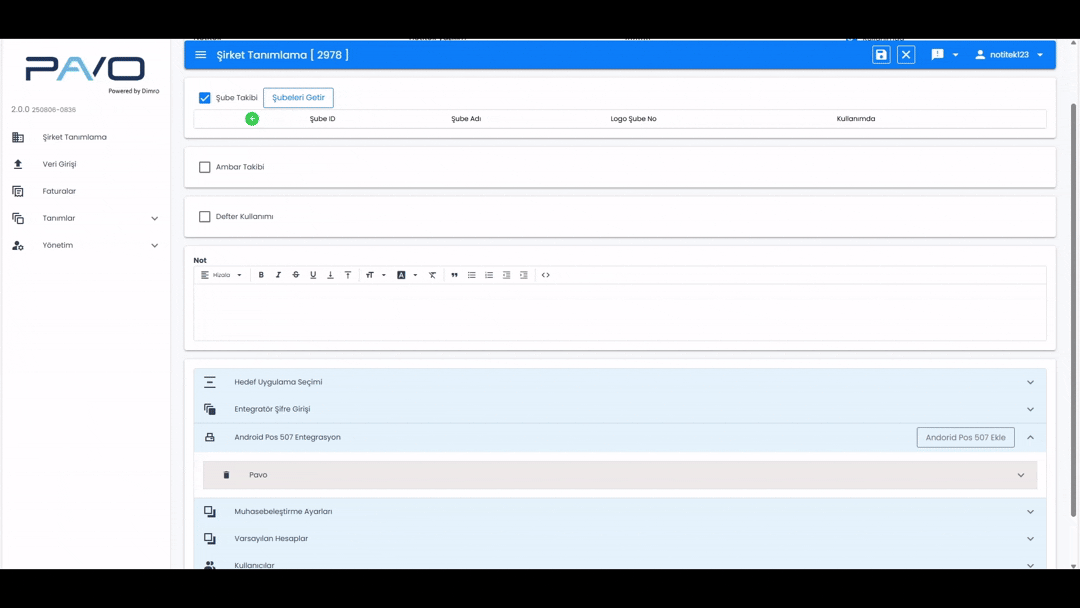Open Veri Girişi in the sidebar
Image resolution: width=1080 pixels, height=608 pixels.
pos(59,164)
